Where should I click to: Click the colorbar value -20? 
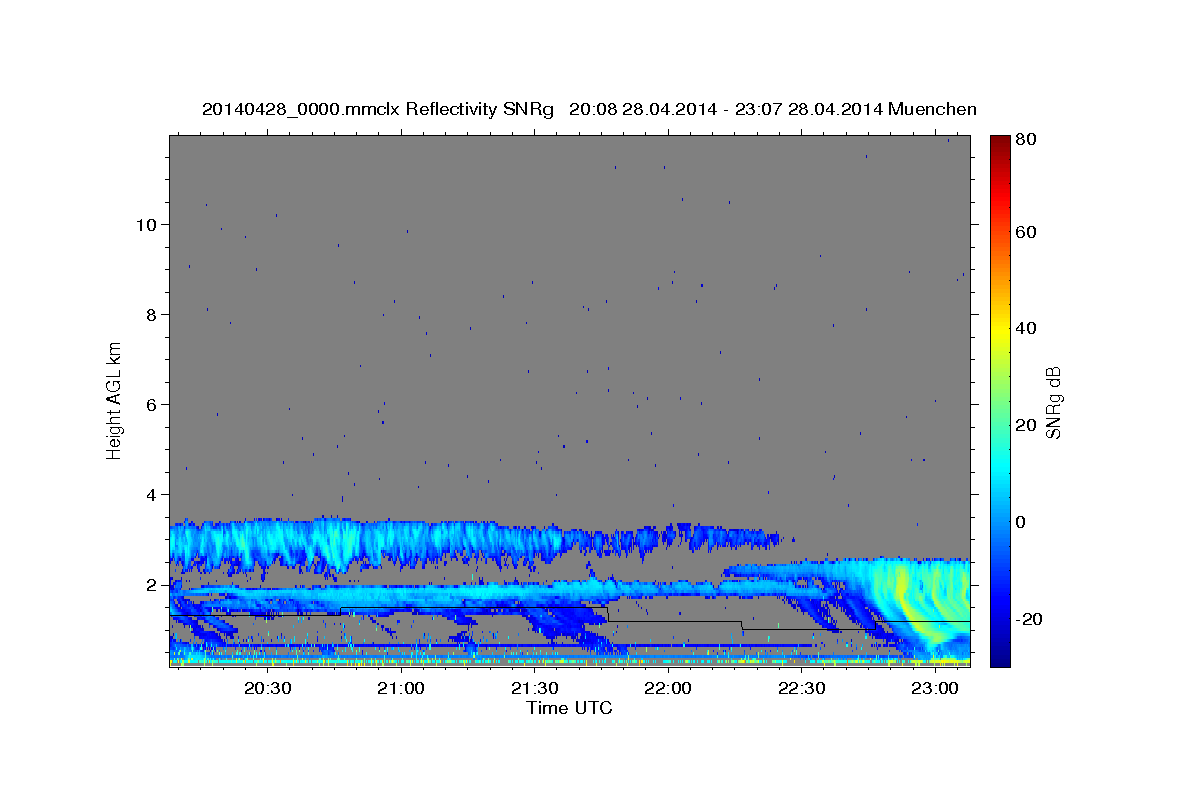[1030, 619]
